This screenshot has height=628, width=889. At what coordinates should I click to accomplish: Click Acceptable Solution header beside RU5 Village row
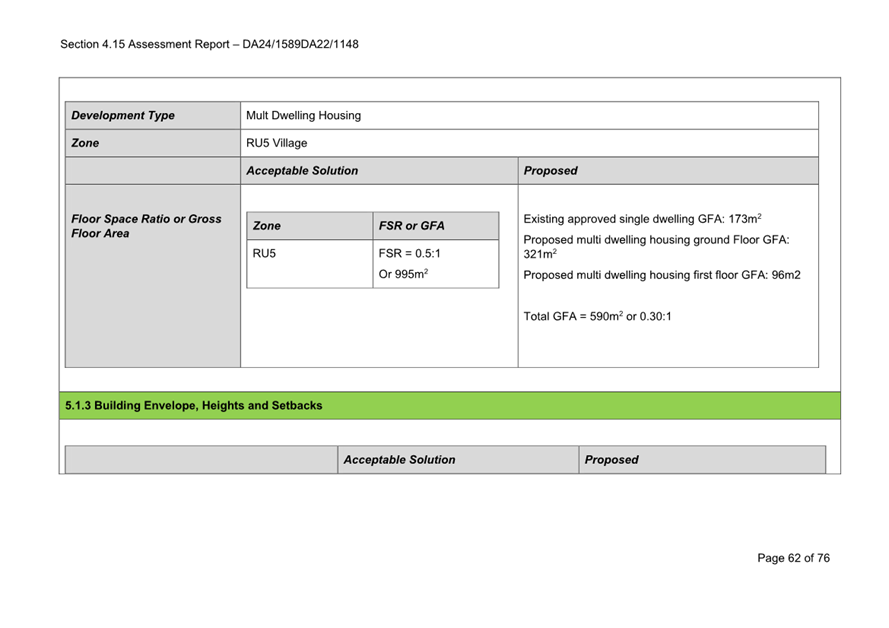[302, 171]
